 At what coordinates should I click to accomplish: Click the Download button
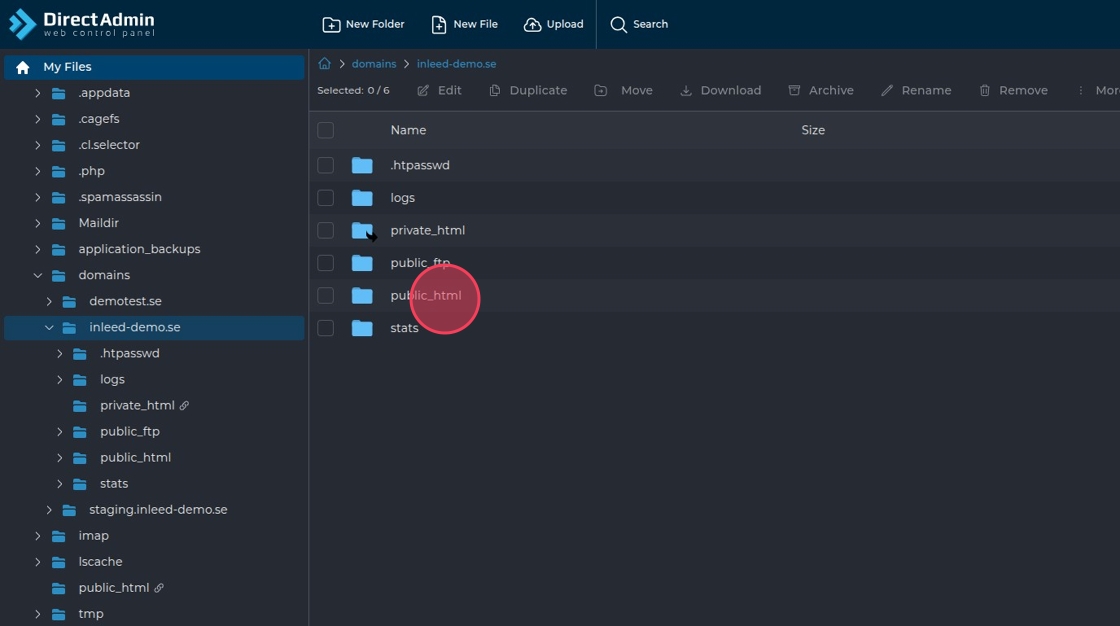click(720, 90)
